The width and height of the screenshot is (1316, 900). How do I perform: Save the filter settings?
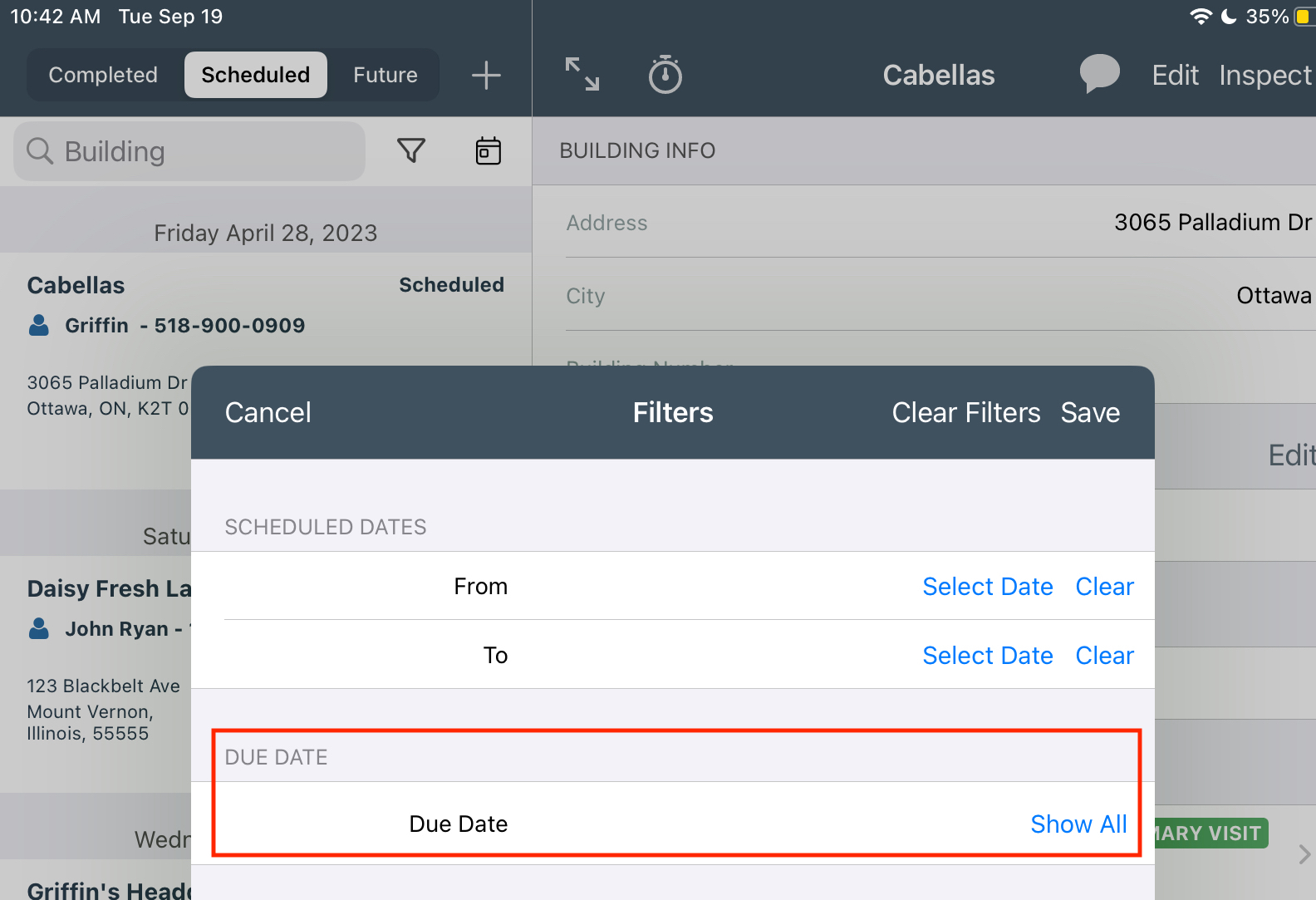pyautogui.click(x=1090, y=413)
